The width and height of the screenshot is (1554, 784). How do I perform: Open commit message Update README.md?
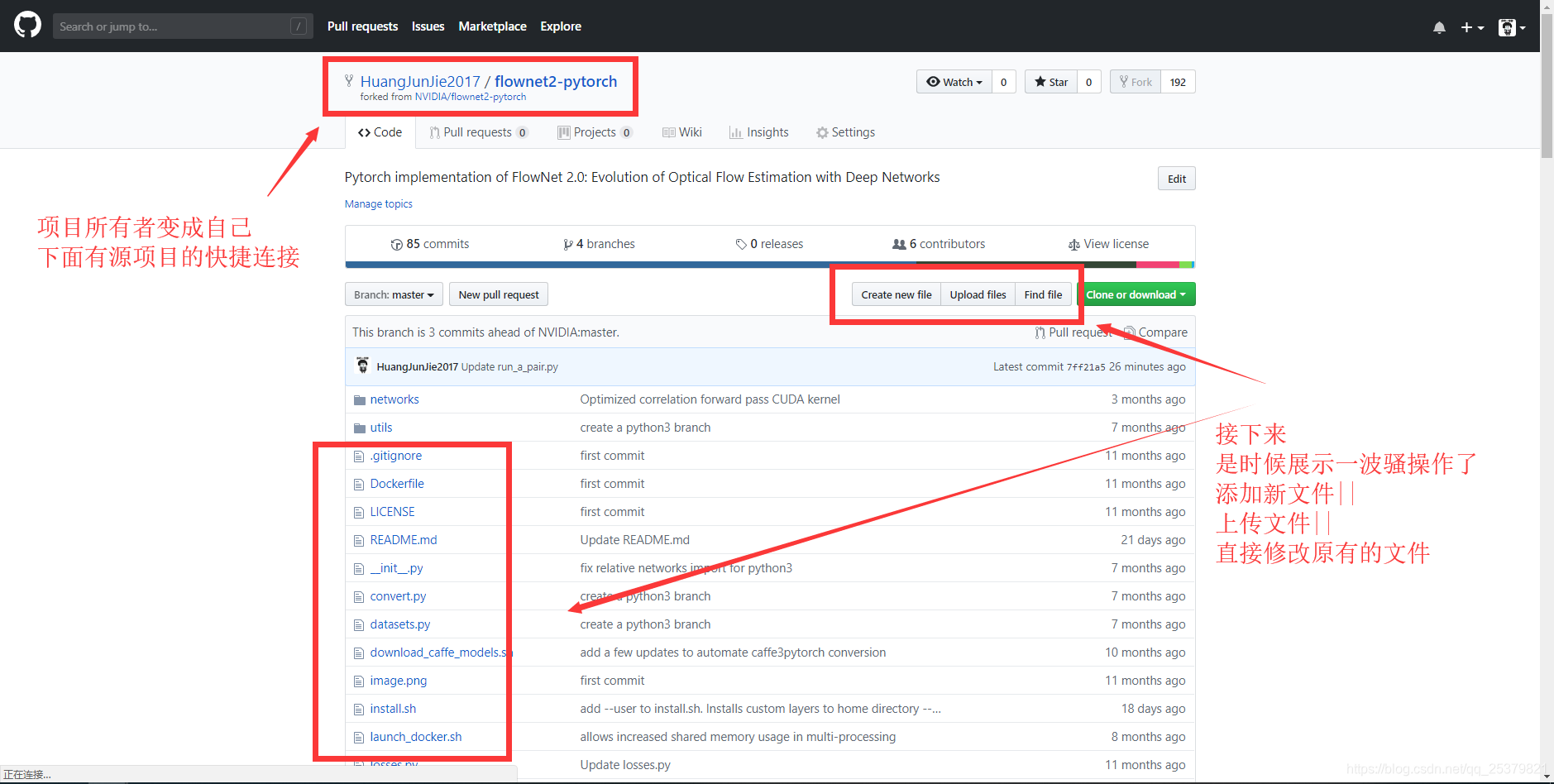point(635,540)
